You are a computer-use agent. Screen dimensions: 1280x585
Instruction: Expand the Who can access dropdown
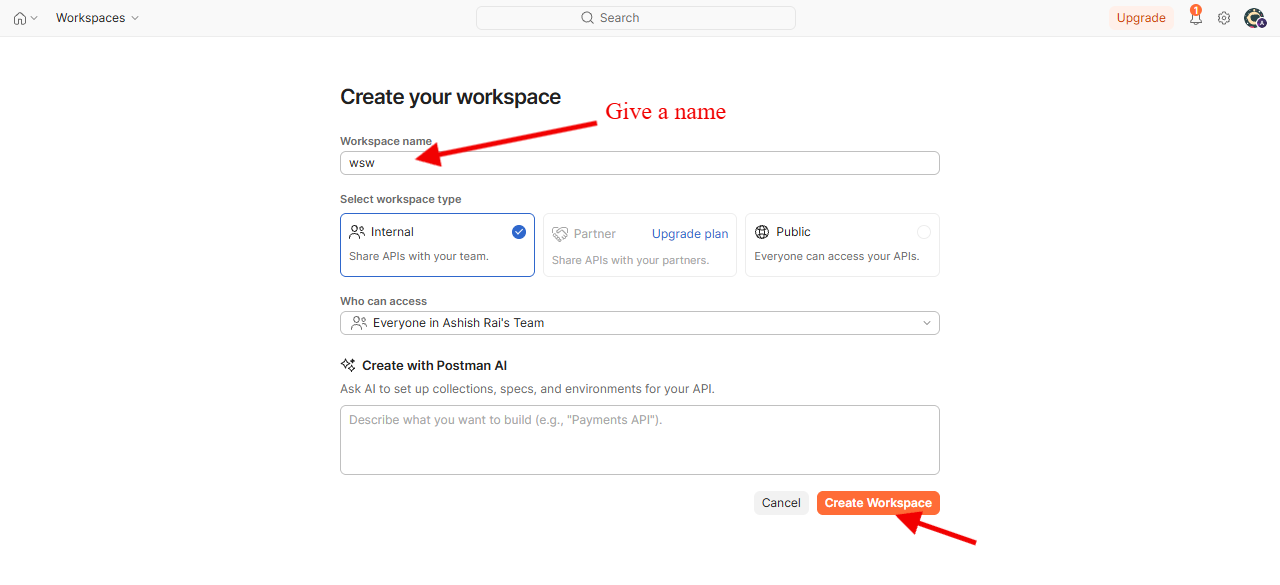tap(640, 323)
